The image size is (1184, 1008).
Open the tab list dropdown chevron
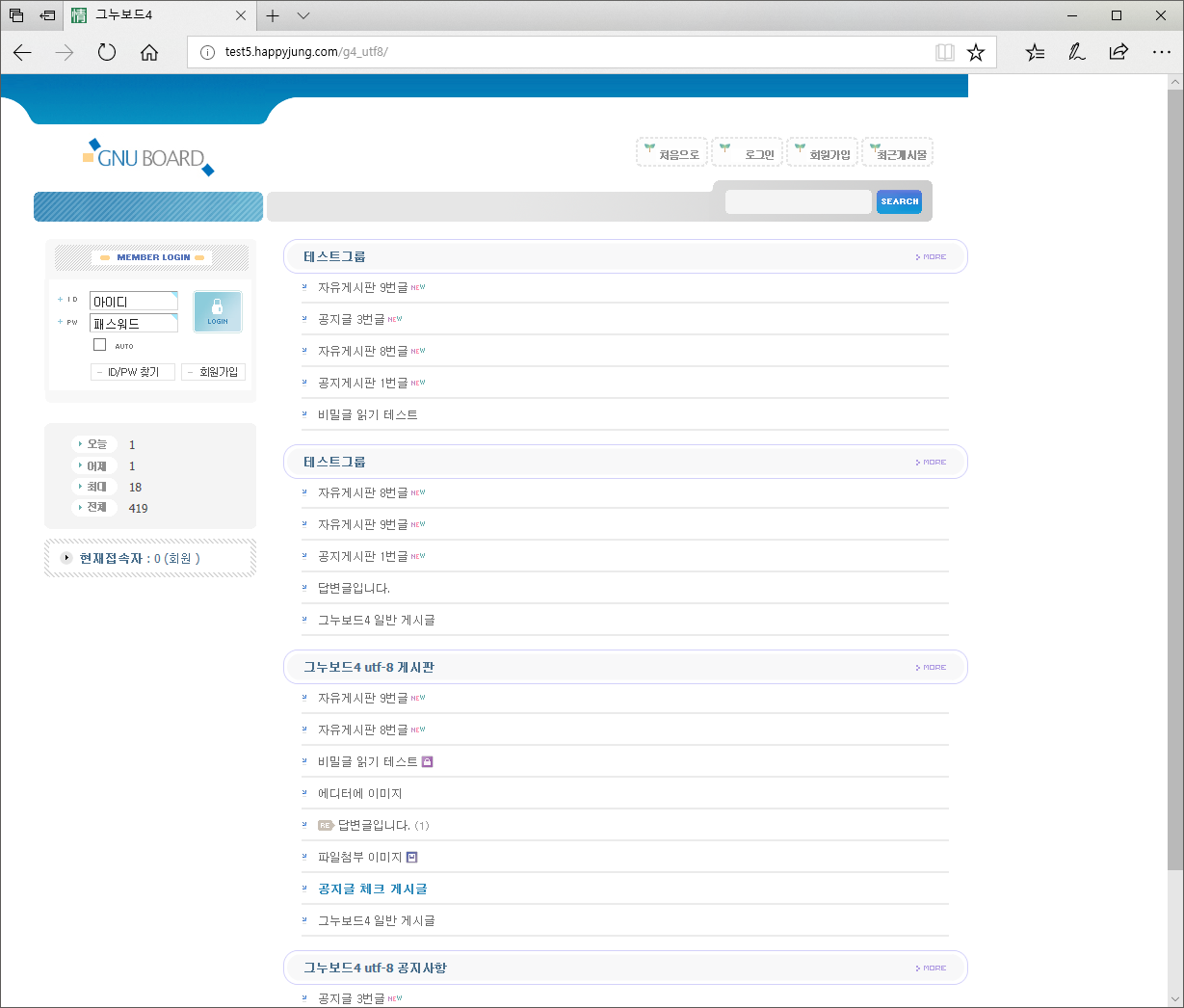click(x=303, y=15)
